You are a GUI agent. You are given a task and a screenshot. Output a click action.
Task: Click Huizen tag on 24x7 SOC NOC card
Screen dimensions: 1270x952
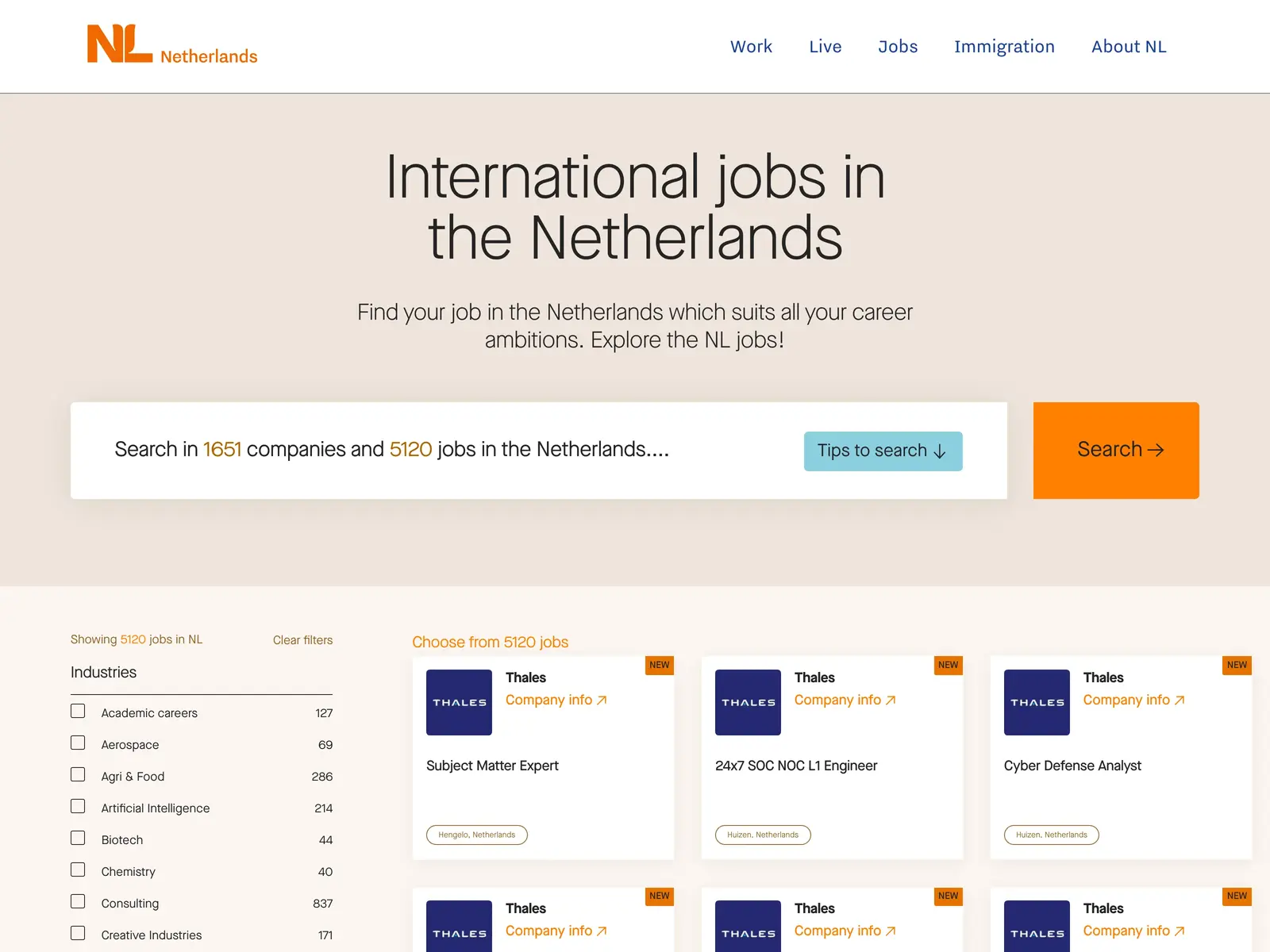pyautogui.click(x=763, y=835)
